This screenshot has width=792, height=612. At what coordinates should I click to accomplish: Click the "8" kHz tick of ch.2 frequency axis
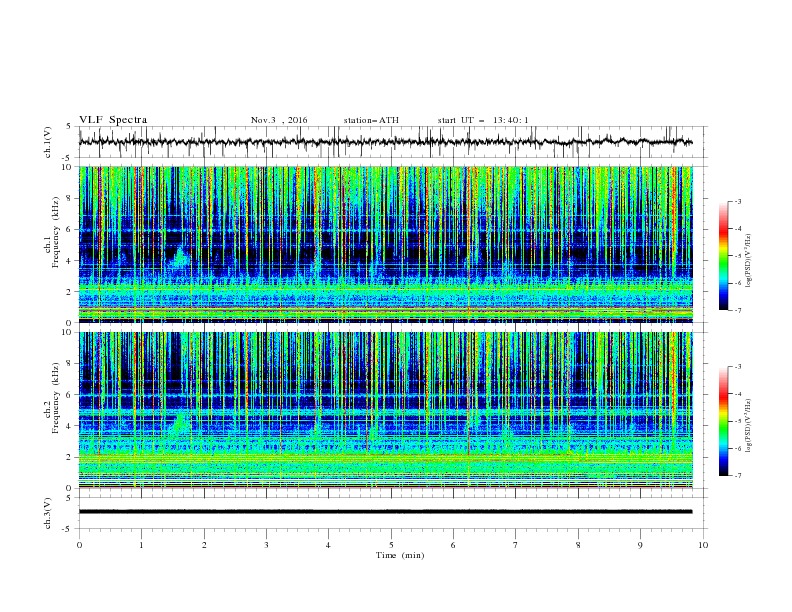(69, 364)
